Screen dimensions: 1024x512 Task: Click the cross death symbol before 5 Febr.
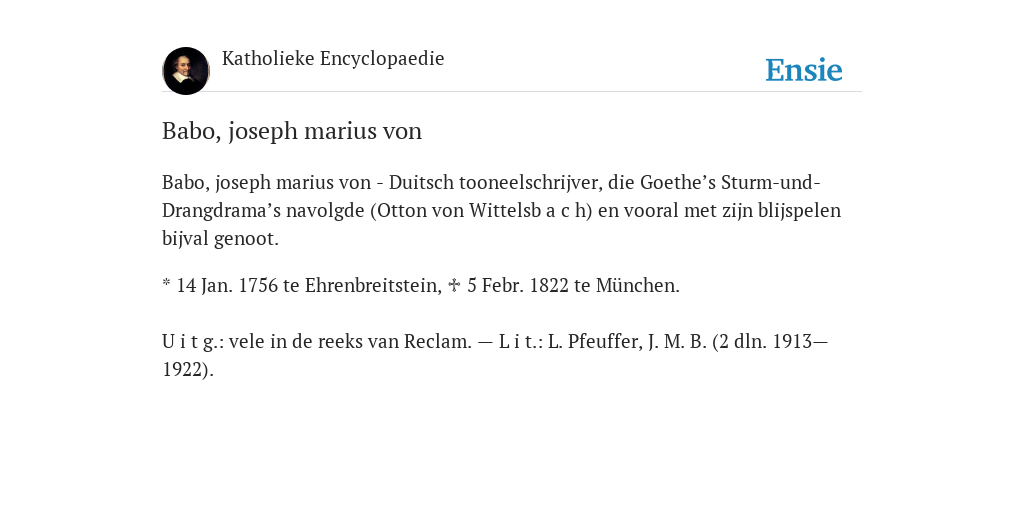[454, 285]
